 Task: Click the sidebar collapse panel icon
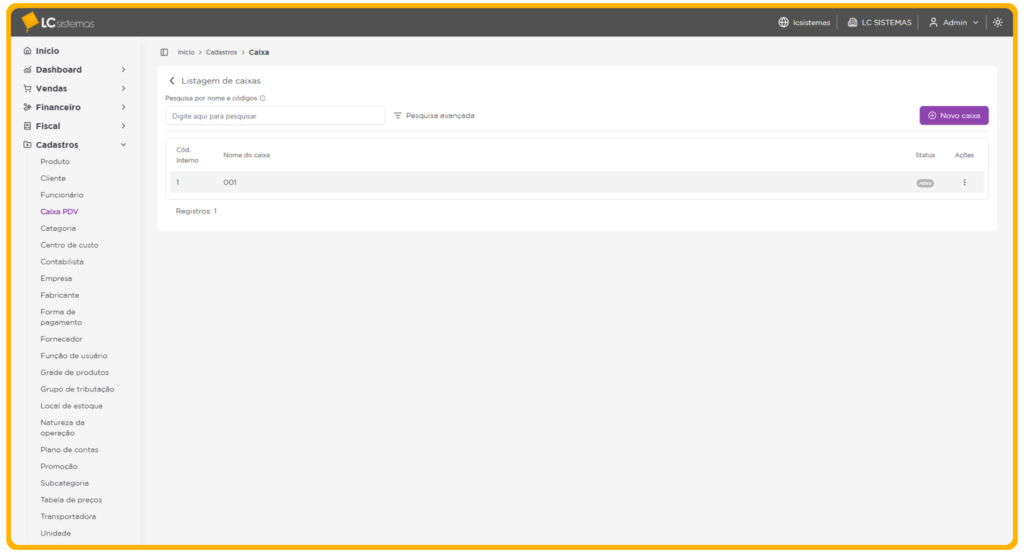click(x=164, y=52)
